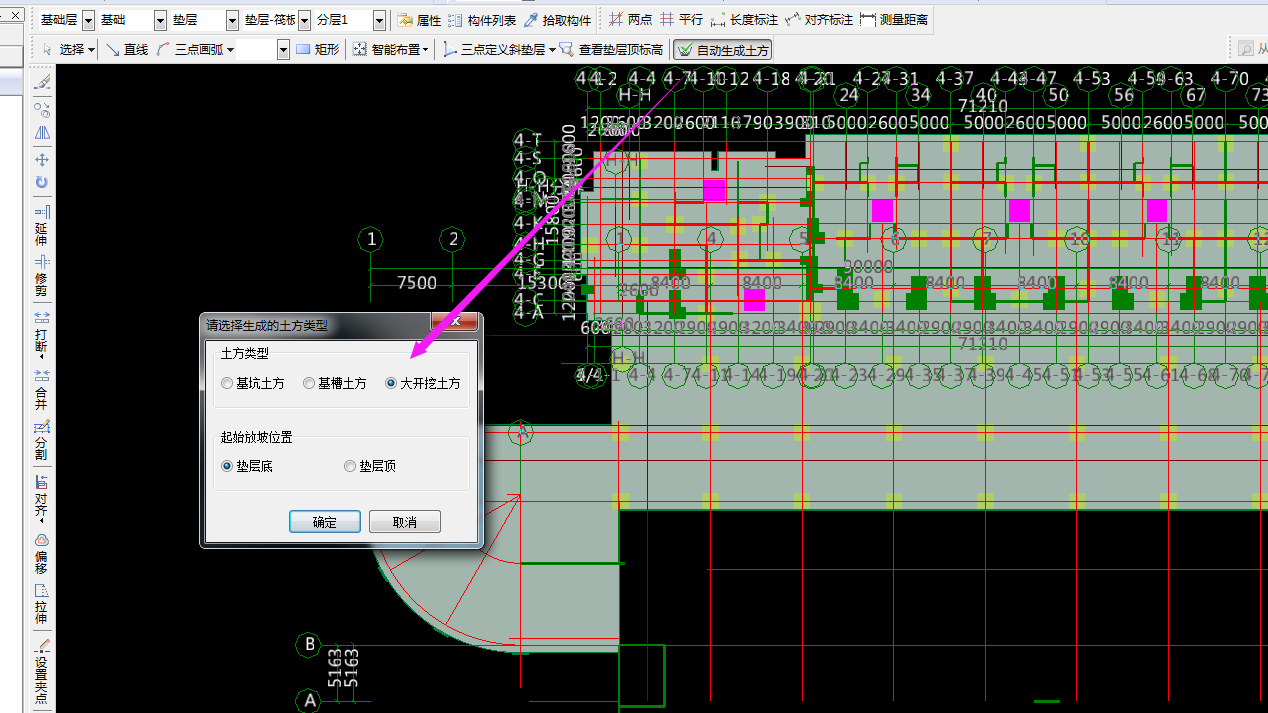1268x713 pixels.
Task: Choose 基槽土方 earthwork type
Action: click(x=335, y=383)
